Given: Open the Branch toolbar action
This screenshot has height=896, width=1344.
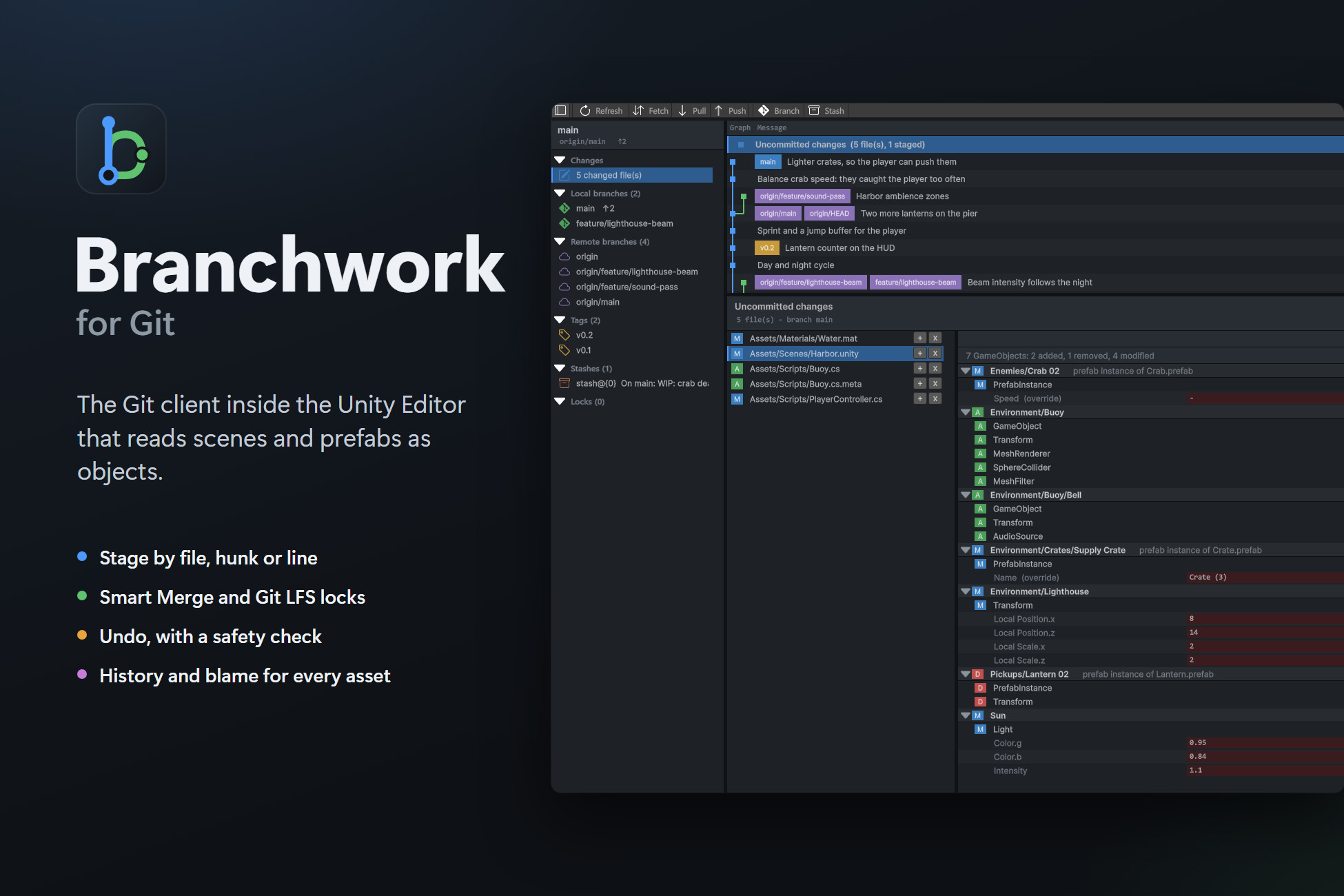Looking at the screenshot, I should [779, 110].
